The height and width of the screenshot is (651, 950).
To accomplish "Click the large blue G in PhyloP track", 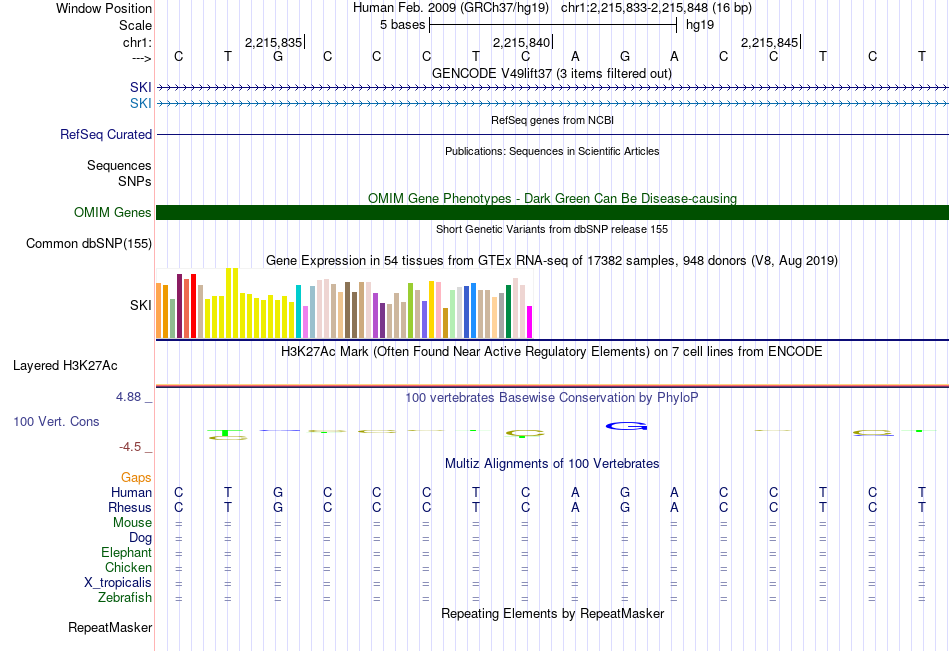I will [627, 427].
